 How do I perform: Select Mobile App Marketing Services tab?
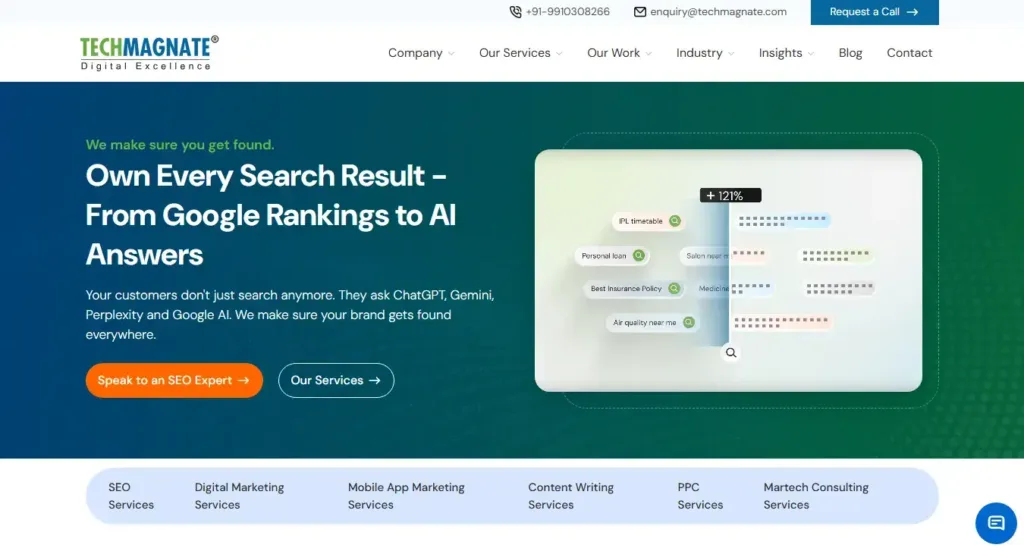[x=406, y=496]
